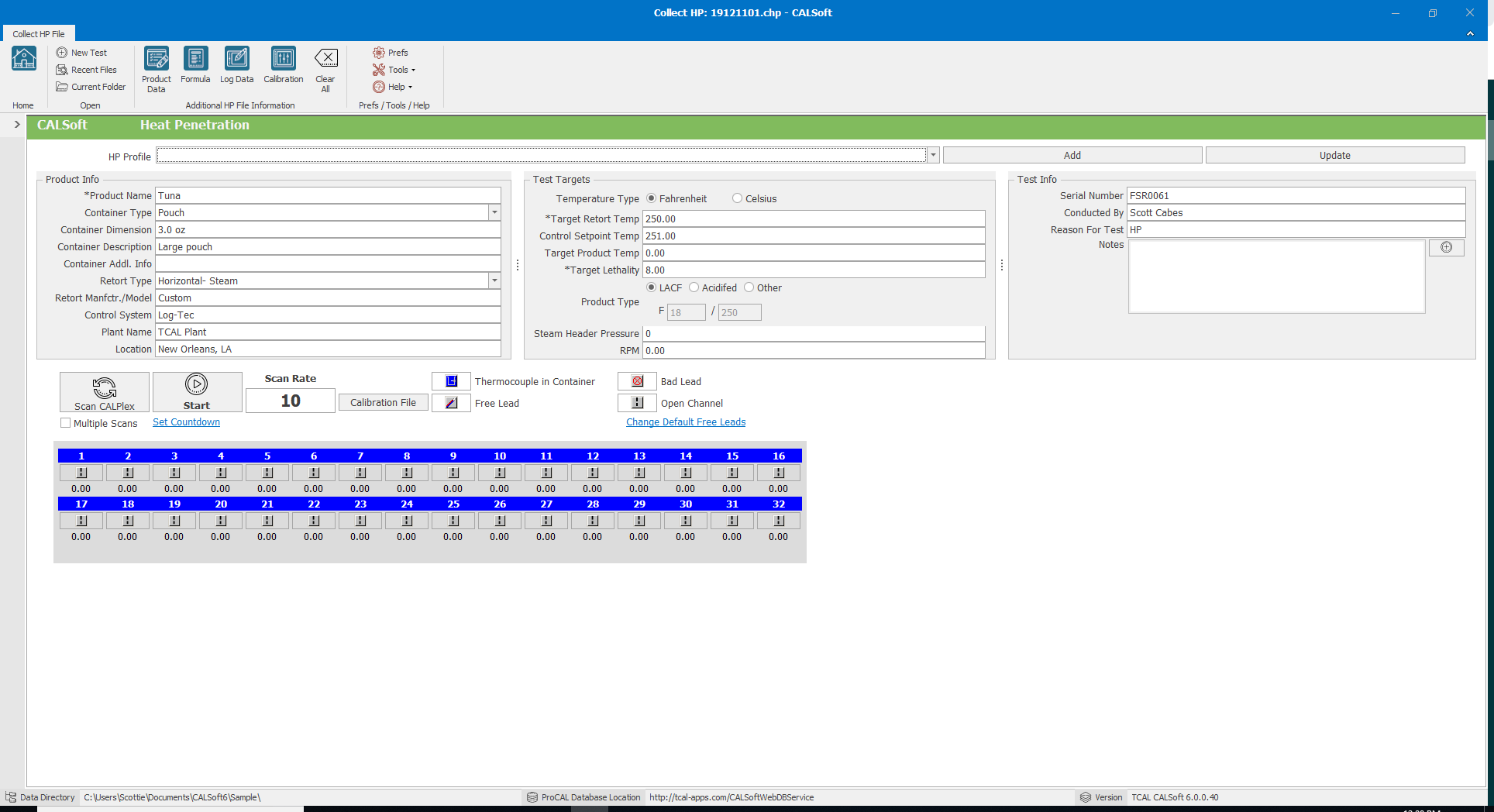Select Fahrenheit temperature type
The width and height of the screenshot is (1494, 812).
[x=651, y=198]
